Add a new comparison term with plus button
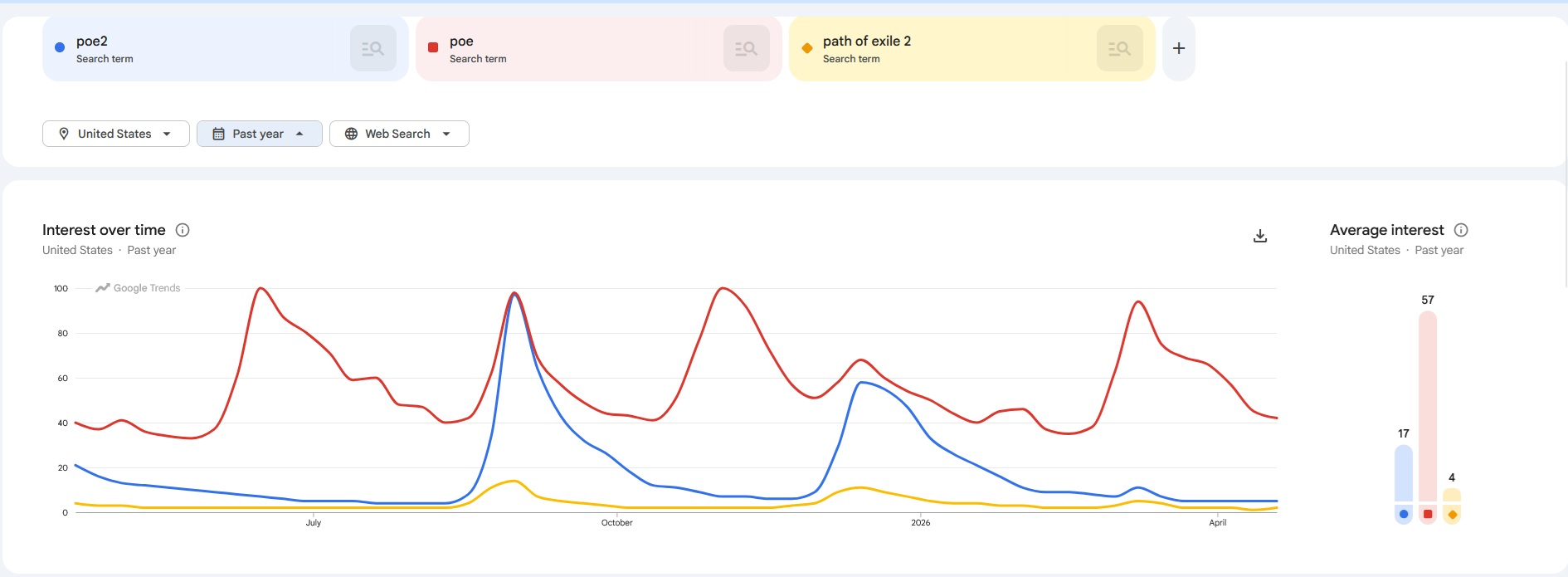The height and width of the screenshot is (577, 1568). (1178, 48)
